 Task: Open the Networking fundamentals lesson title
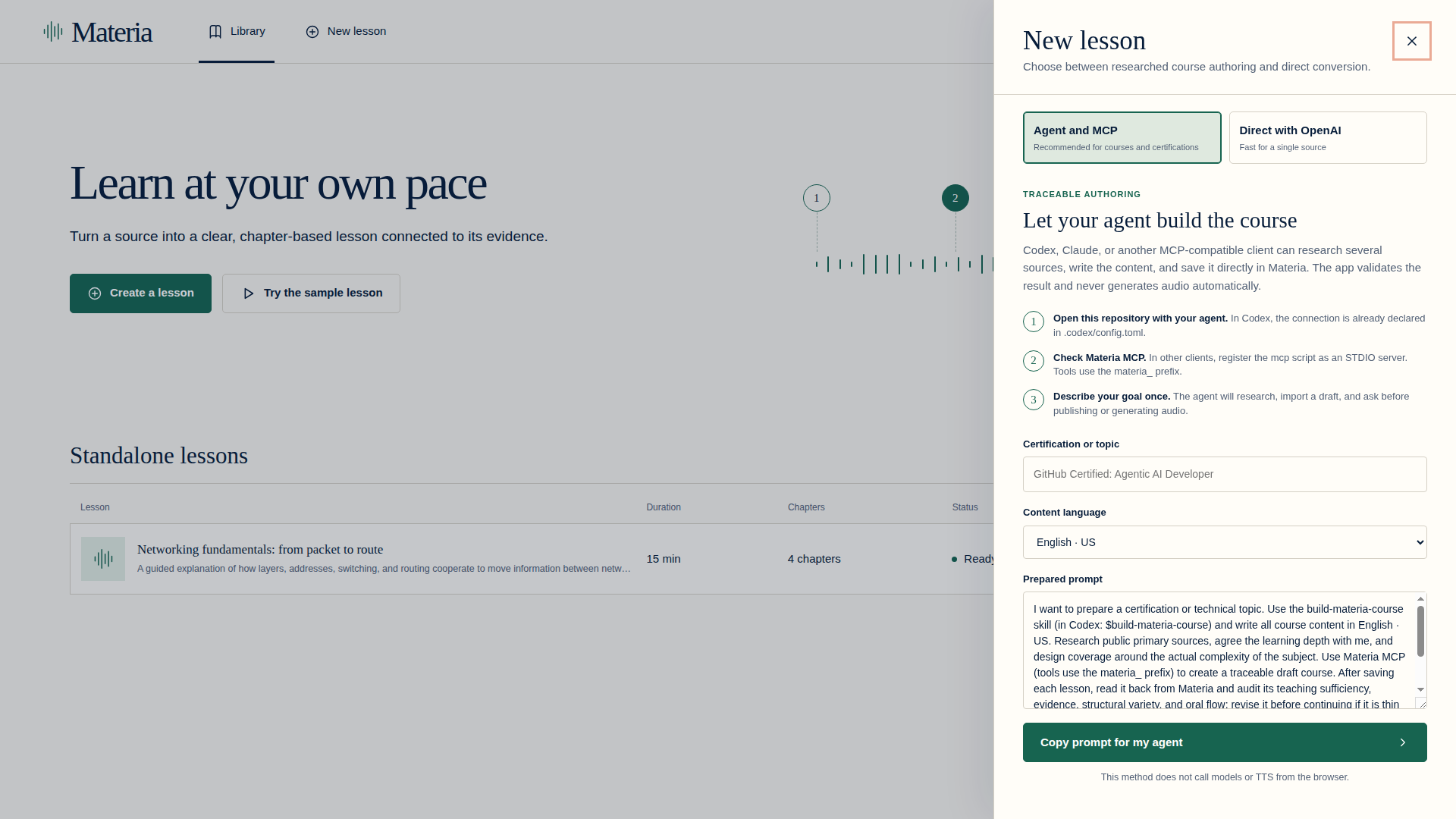coord(260,550)
